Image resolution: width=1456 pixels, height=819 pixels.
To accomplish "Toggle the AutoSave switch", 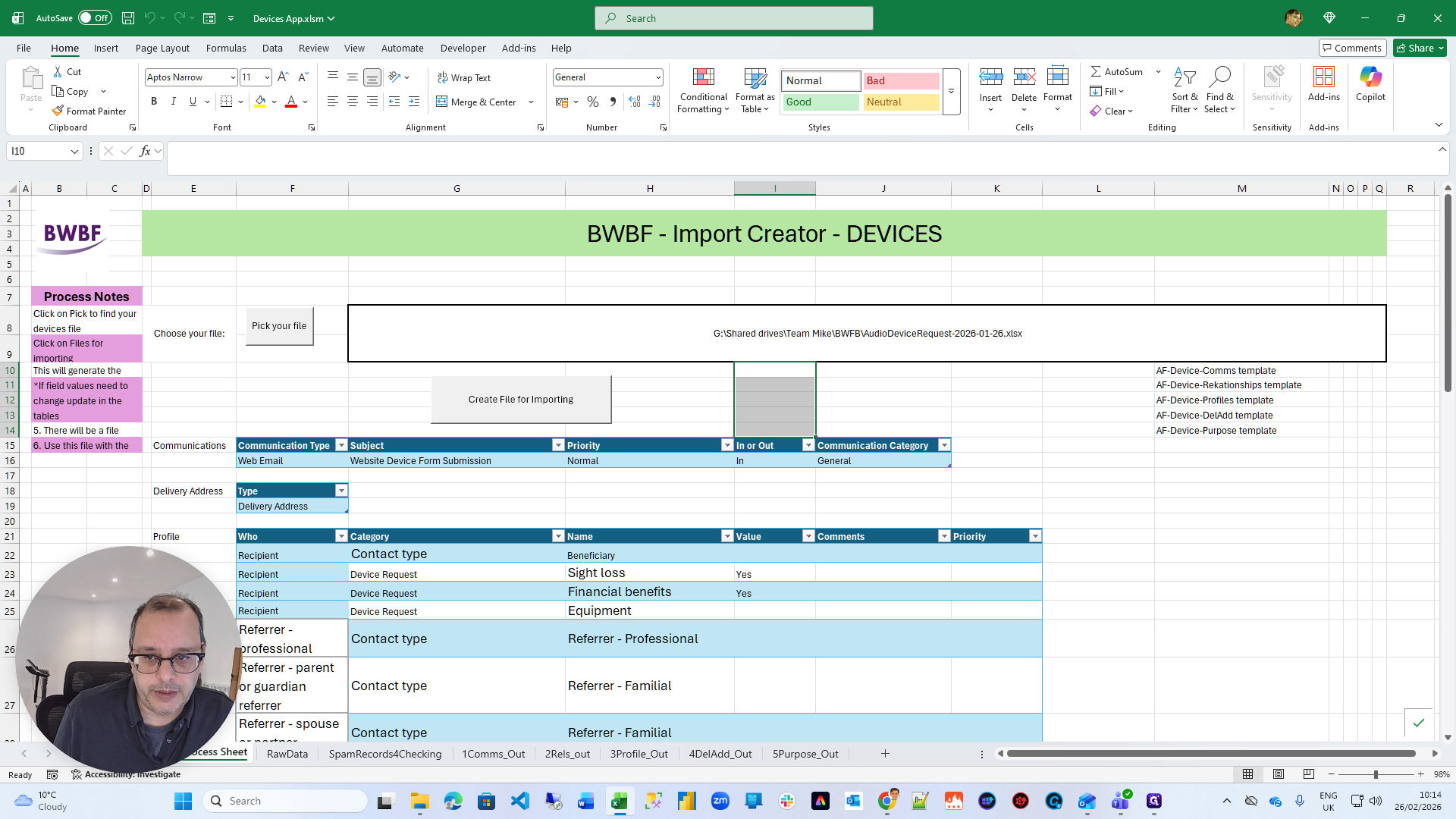I will 94,18.
